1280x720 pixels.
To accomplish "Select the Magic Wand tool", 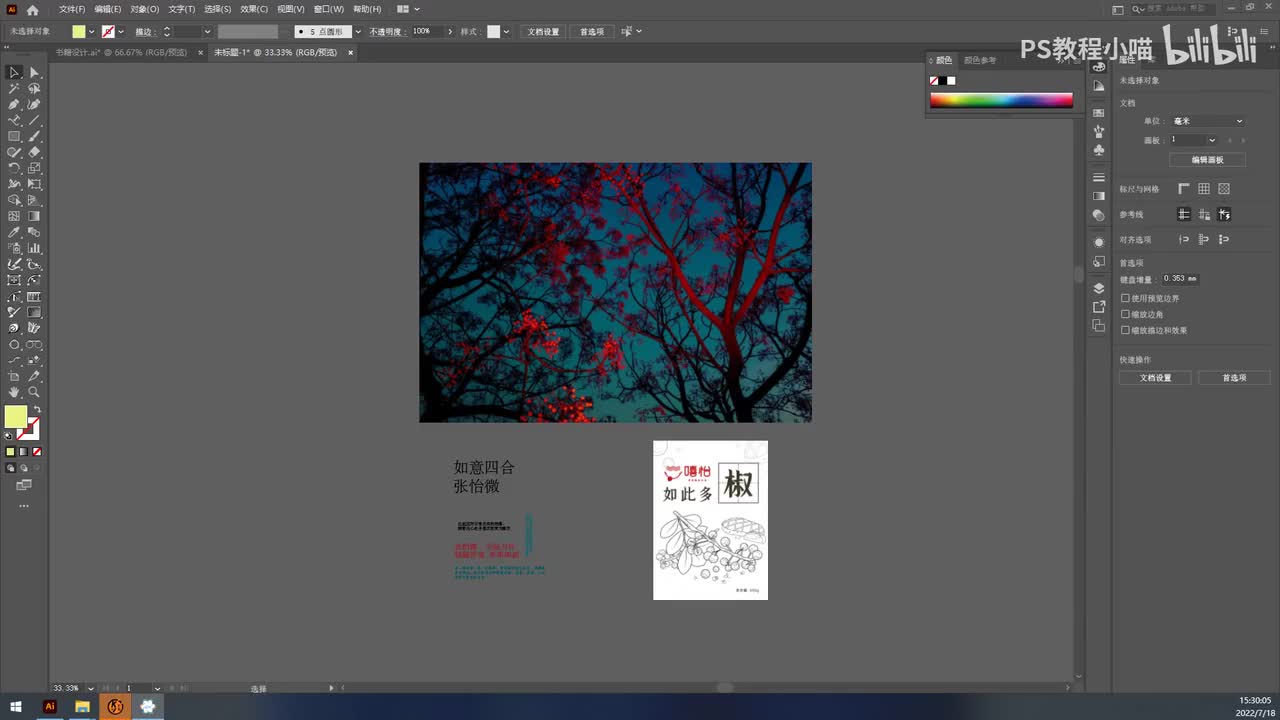I will [14, 88].
